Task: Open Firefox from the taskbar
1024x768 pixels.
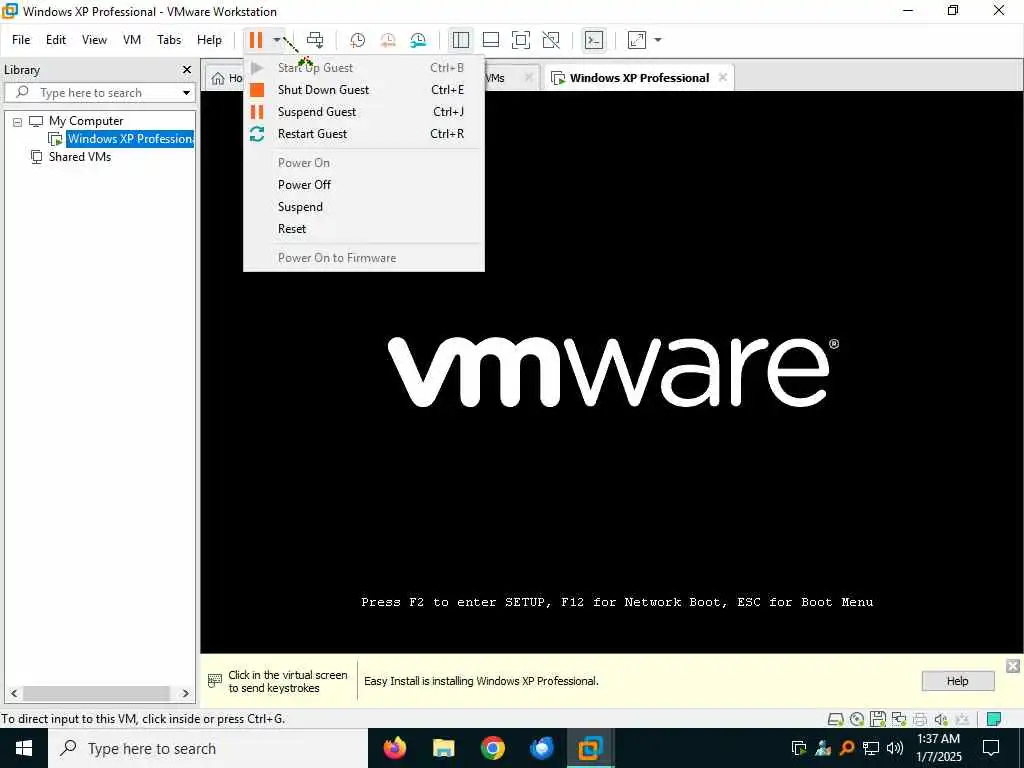Action: pyautogui.click(x=394, y=748)
